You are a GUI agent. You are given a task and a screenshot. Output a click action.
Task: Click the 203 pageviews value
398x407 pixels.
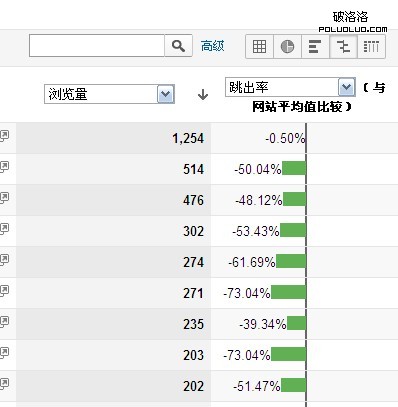click(x=193, y=355)
